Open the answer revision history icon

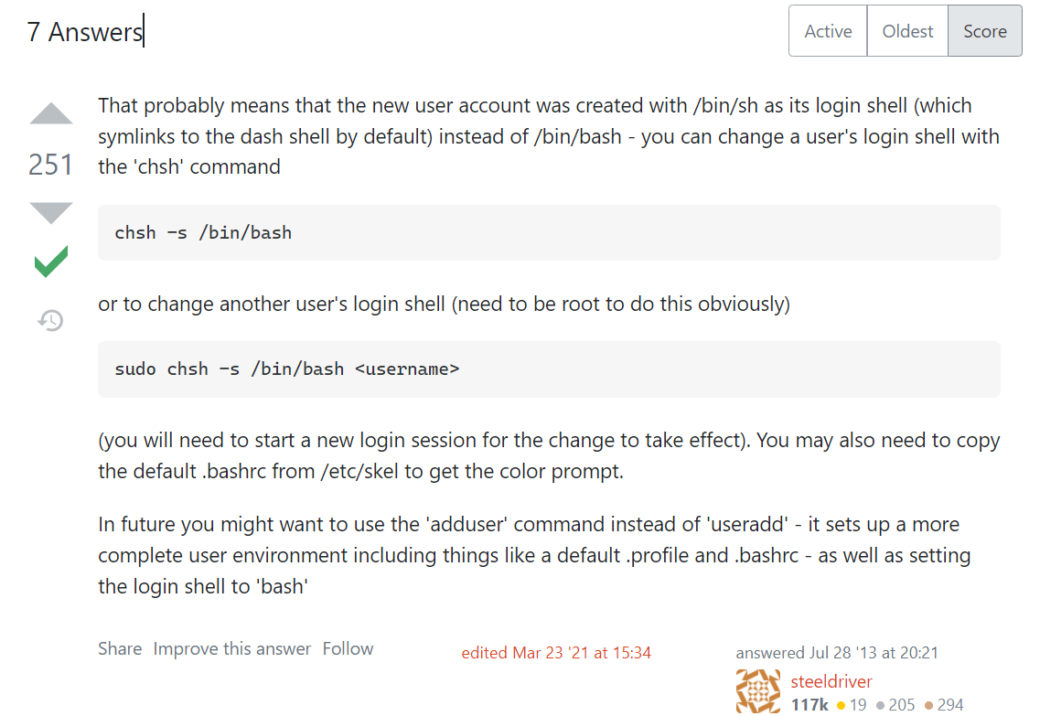(x=49, y=320)
